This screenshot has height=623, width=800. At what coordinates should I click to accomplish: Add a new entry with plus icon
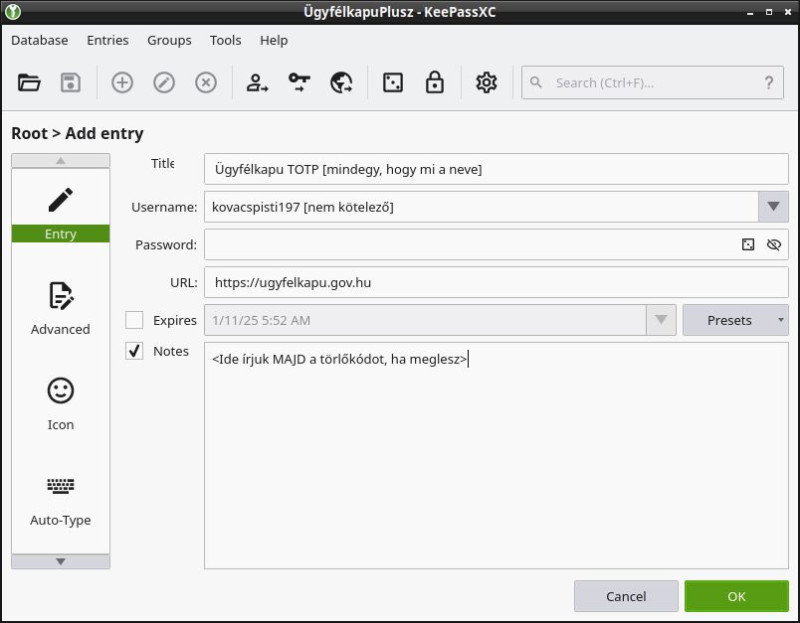tap(122, 83)
